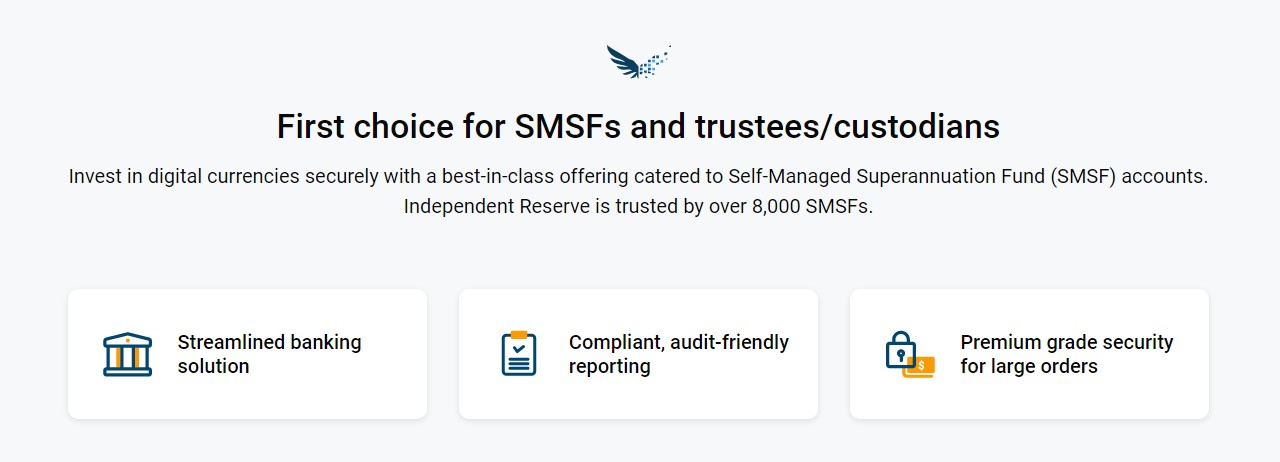
Task: Click the Independent Reserve bird logo
Action: 638,62
